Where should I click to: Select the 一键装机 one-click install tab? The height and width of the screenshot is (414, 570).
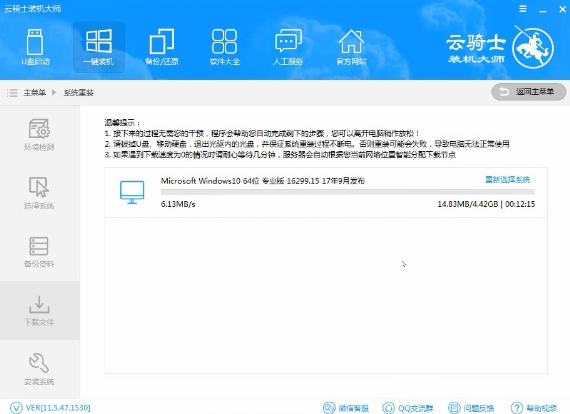tap(99, 47)
